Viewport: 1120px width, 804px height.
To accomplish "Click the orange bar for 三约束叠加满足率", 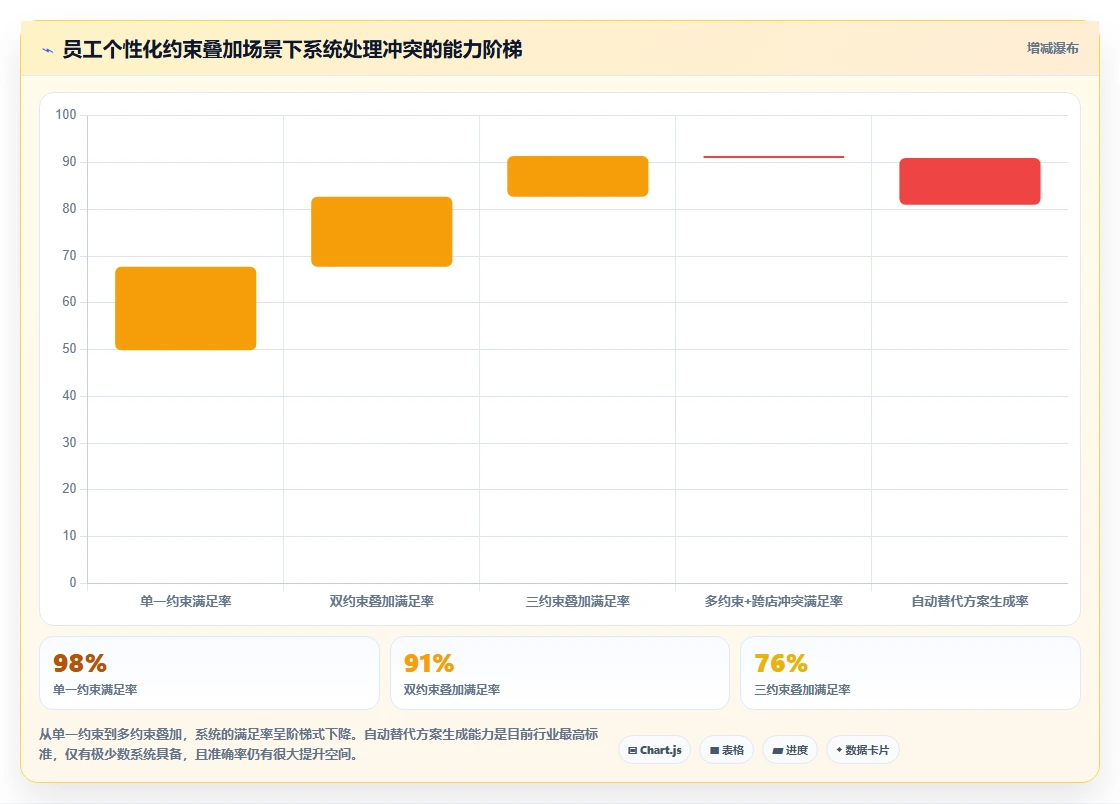I will tap(578, 176).
